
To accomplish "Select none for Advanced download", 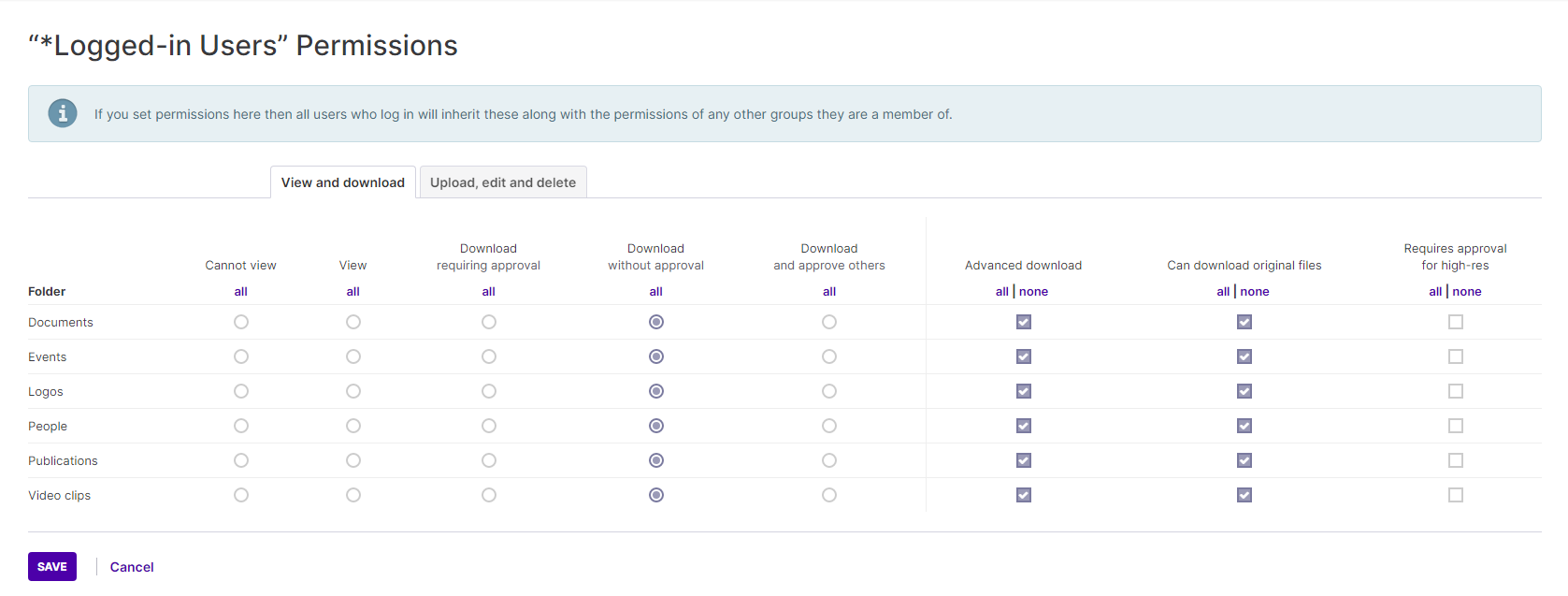I will coord(1033,292).
